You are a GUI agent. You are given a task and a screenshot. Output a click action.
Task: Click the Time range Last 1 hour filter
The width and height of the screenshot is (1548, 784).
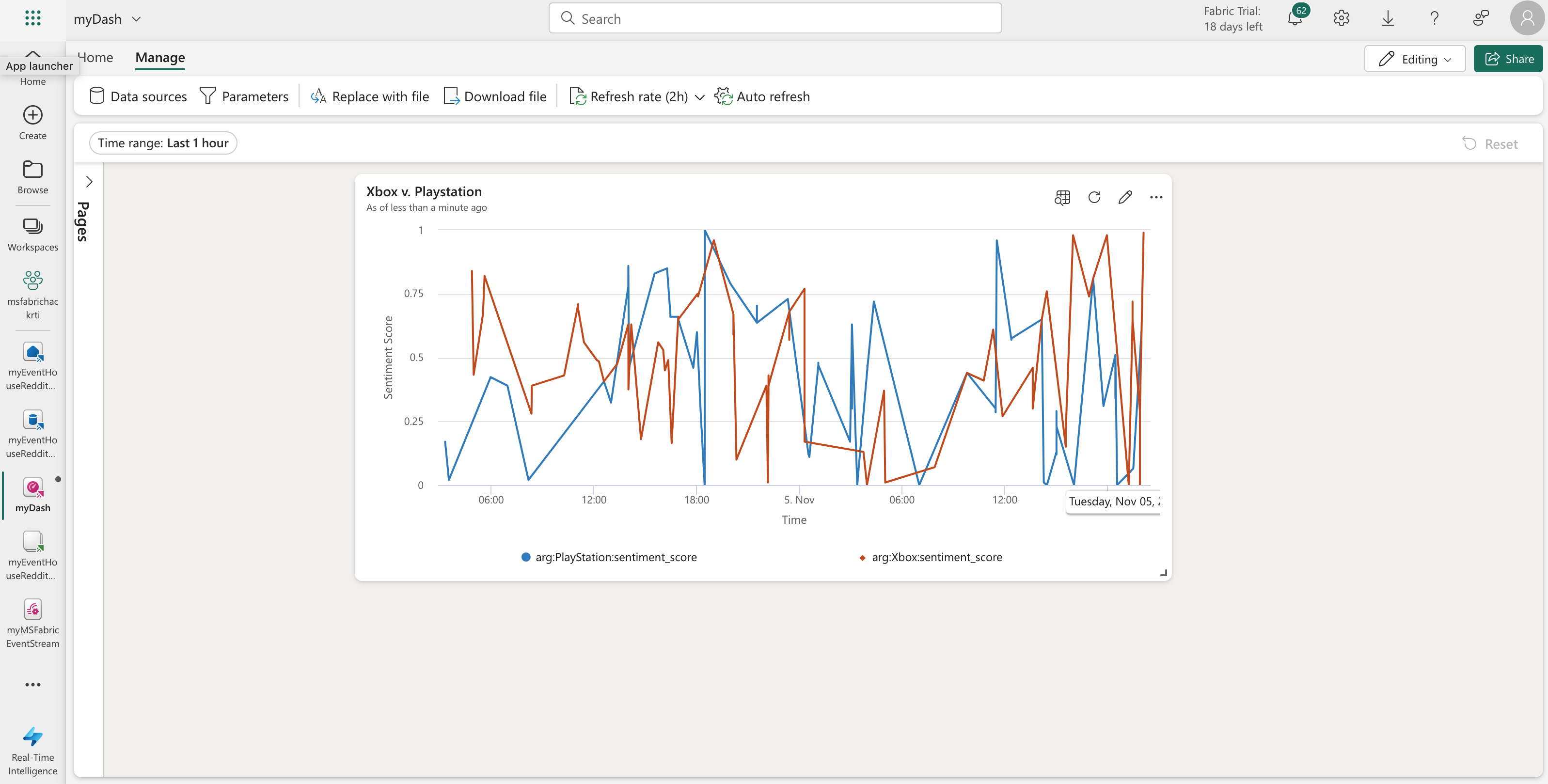pos(163,143)
